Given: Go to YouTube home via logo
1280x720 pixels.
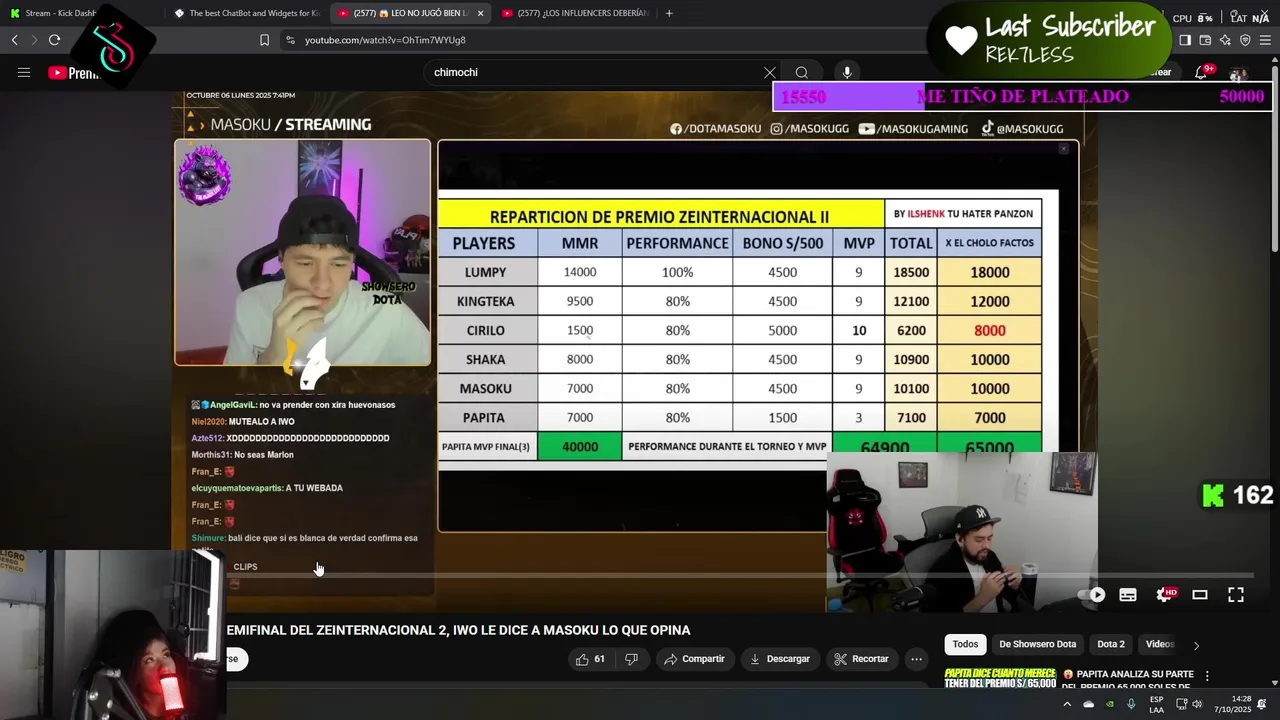Looking at the screenshot, I should click(75, 73).
